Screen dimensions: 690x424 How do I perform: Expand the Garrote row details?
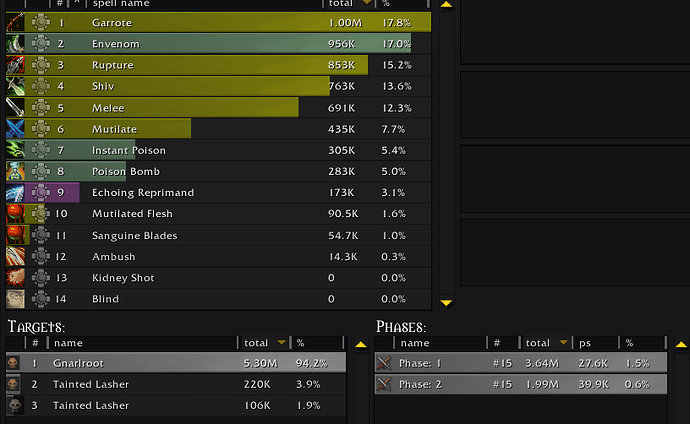point(40,22)
